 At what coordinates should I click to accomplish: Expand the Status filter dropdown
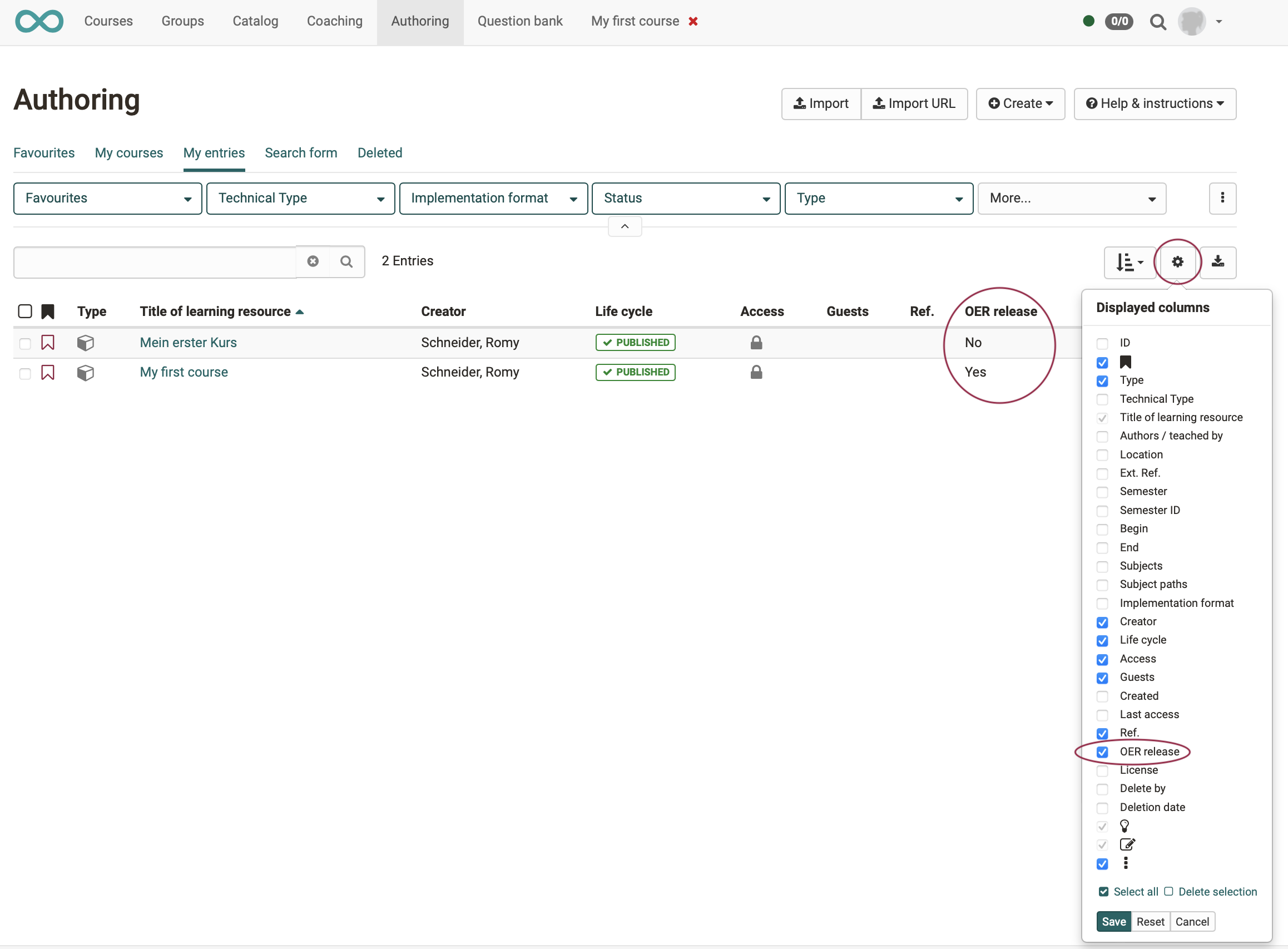(686, 198)
